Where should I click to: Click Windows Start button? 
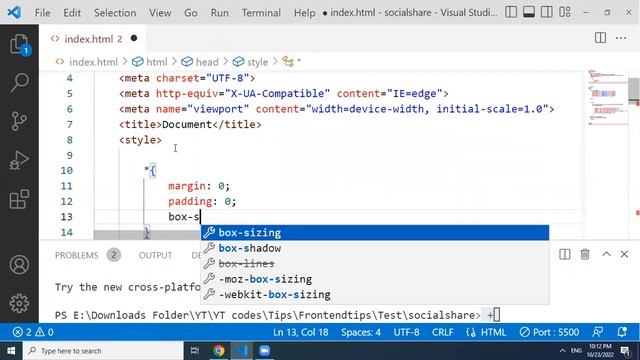pos(11,351)
